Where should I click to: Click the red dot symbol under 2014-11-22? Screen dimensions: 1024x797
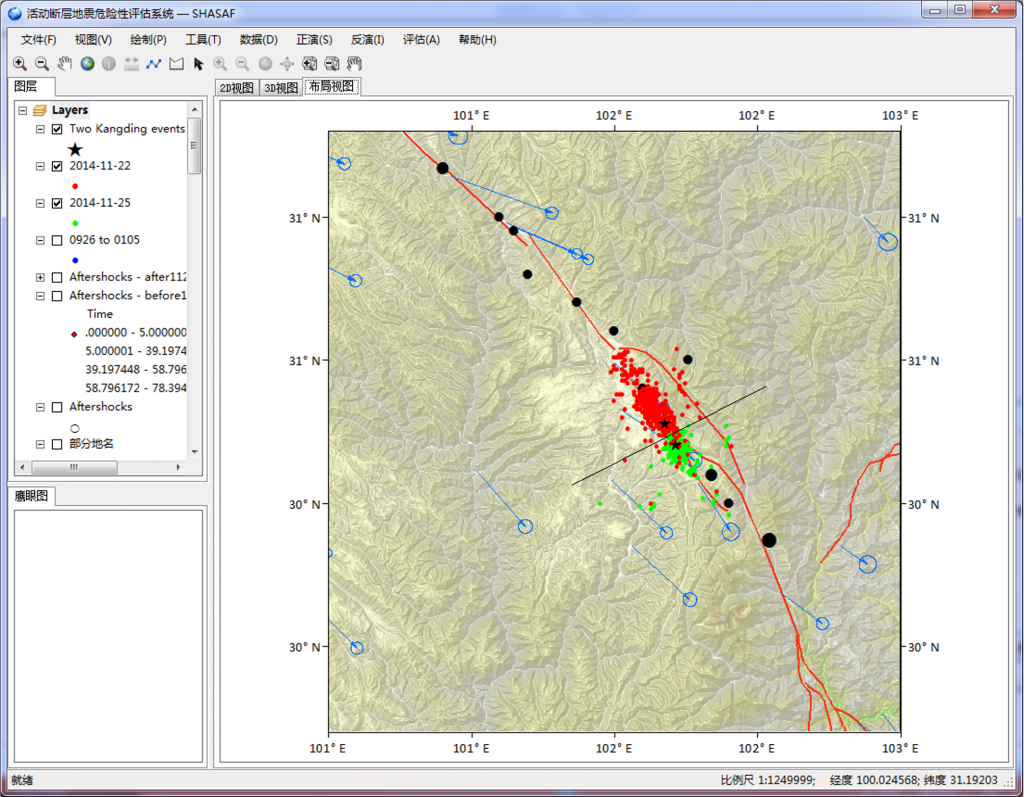pyautogui.click(x=75, y=185)
